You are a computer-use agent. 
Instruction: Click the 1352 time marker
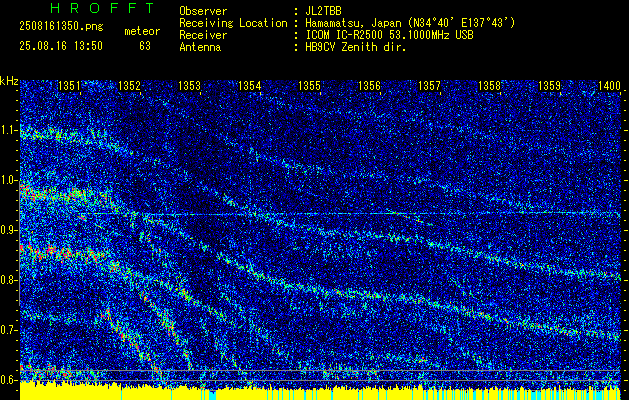(x=130, y=85)
